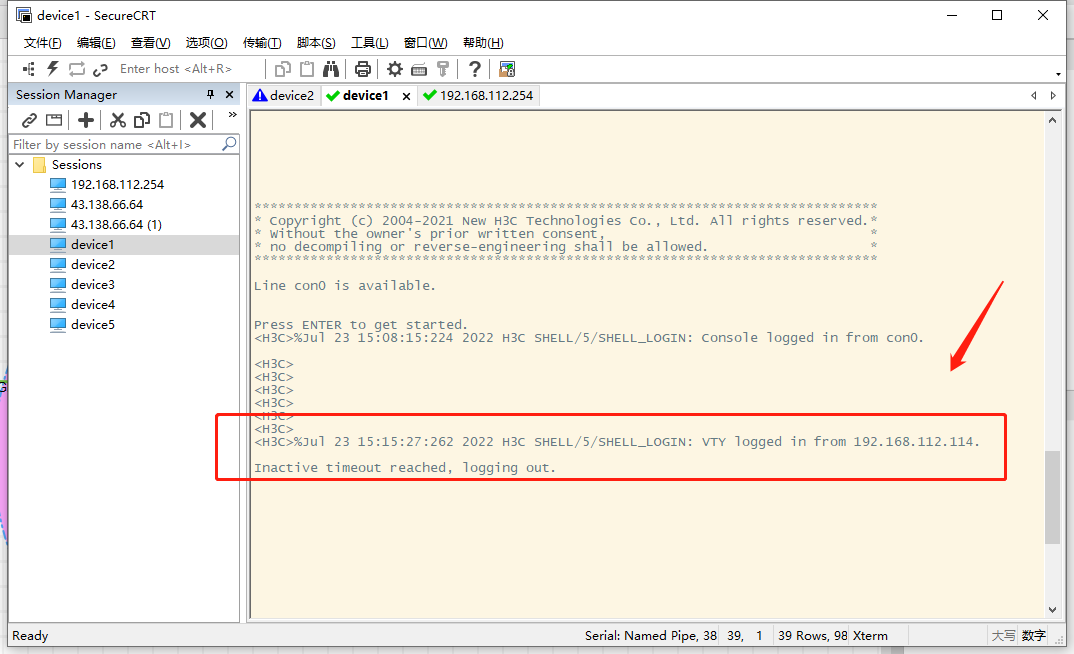Click the Paste icon in Session Manager
This screenshot has width=1074, height=654.
(x=166, y=121)
